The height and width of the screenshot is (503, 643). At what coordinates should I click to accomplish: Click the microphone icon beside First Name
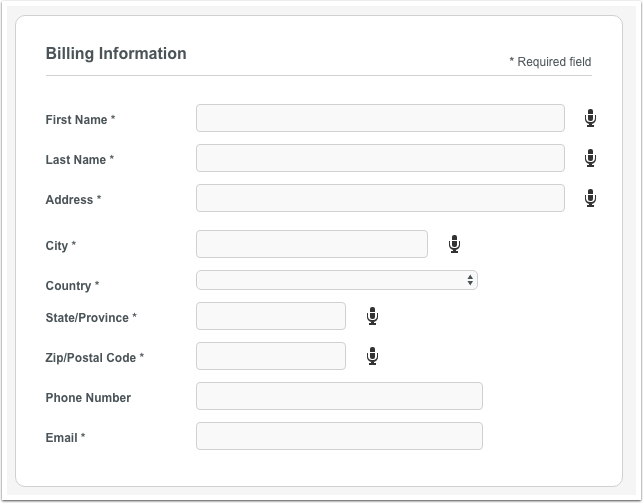[590, 118]
